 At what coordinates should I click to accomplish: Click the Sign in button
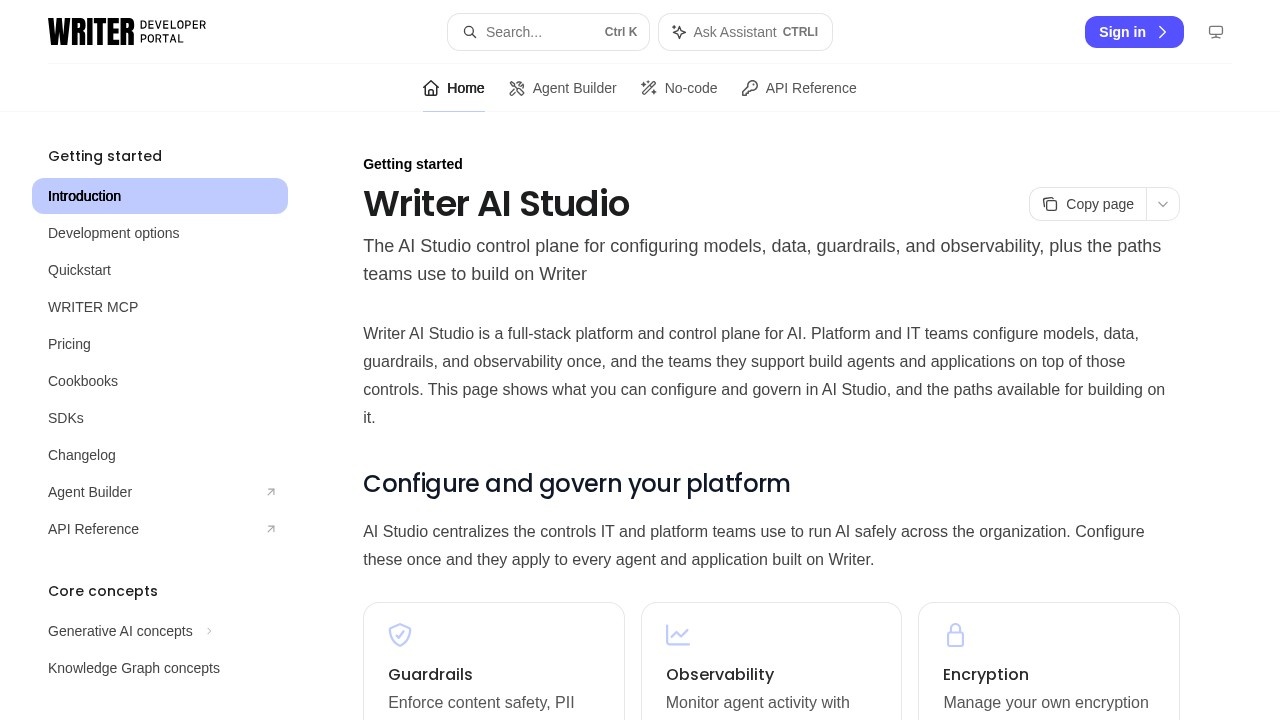click(1134, 32)
